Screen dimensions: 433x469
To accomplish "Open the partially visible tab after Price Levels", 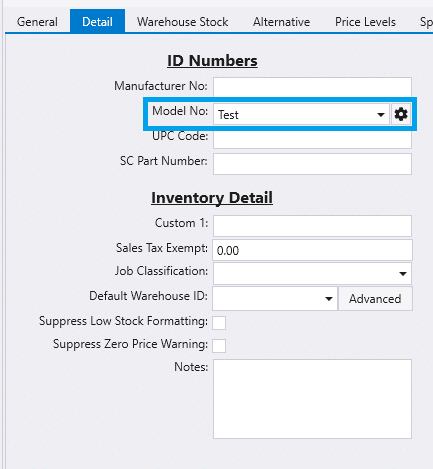I will point(425,22).
